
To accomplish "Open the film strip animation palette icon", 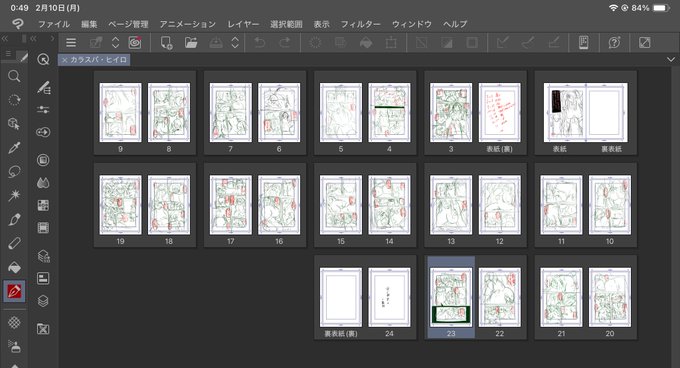I will click(43, 228).
